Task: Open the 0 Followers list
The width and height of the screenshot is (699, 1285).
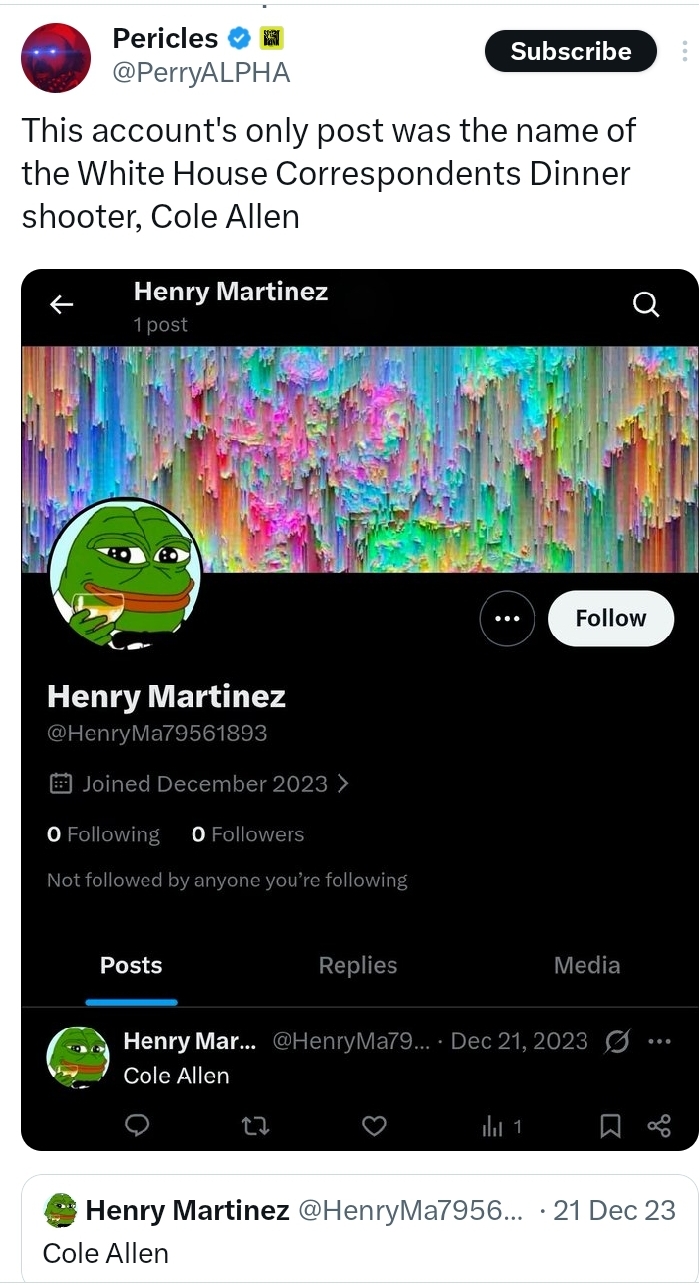Action: click(x=248, y=834)
